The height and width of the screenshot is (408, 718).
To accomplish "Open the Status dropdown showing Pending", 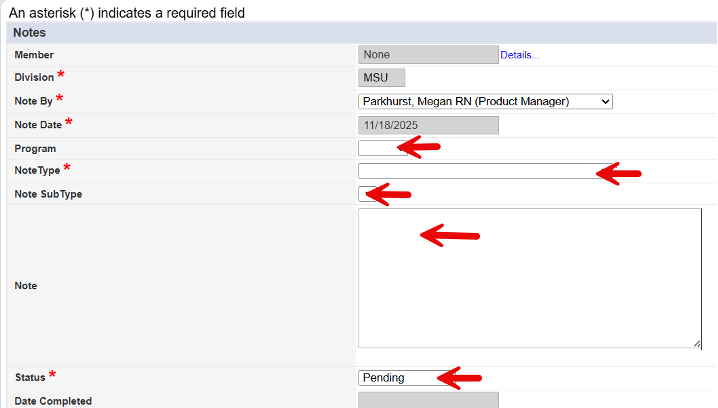I will click(405, 378).
